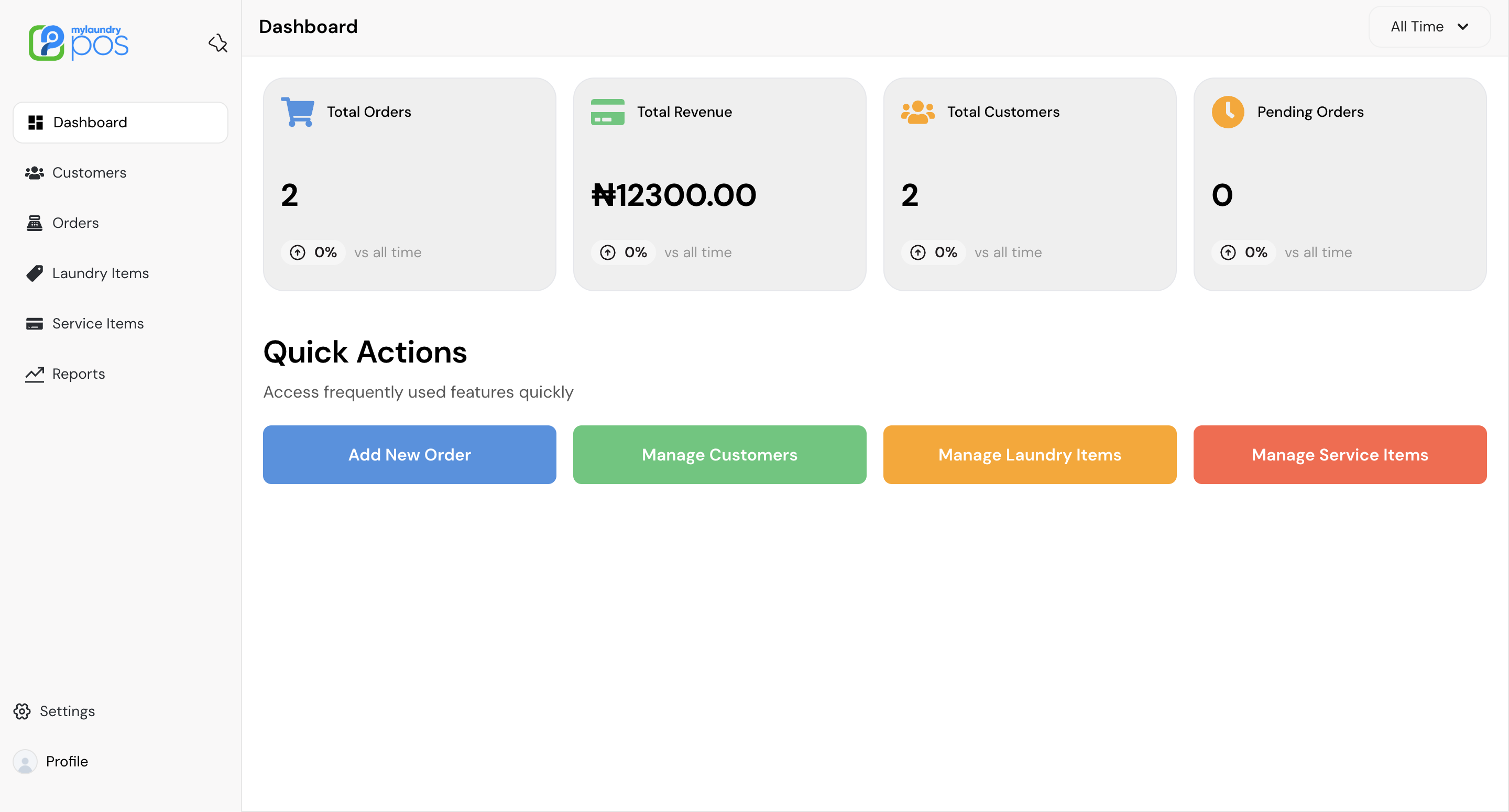1509x812 pixels.
Task: Click the Pending Orders clock icon
Action: 1228,111
